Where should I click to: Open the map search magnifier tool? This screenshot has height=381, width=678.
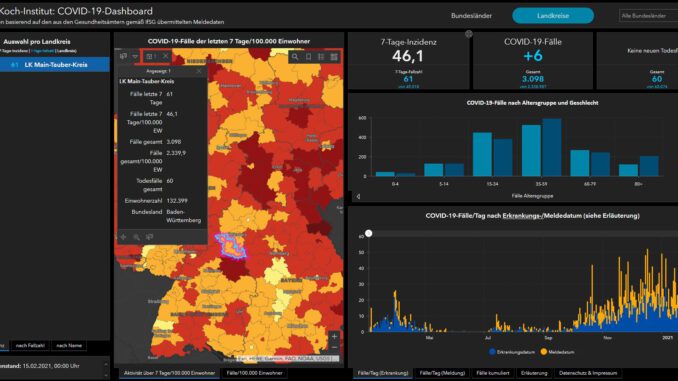295,57
